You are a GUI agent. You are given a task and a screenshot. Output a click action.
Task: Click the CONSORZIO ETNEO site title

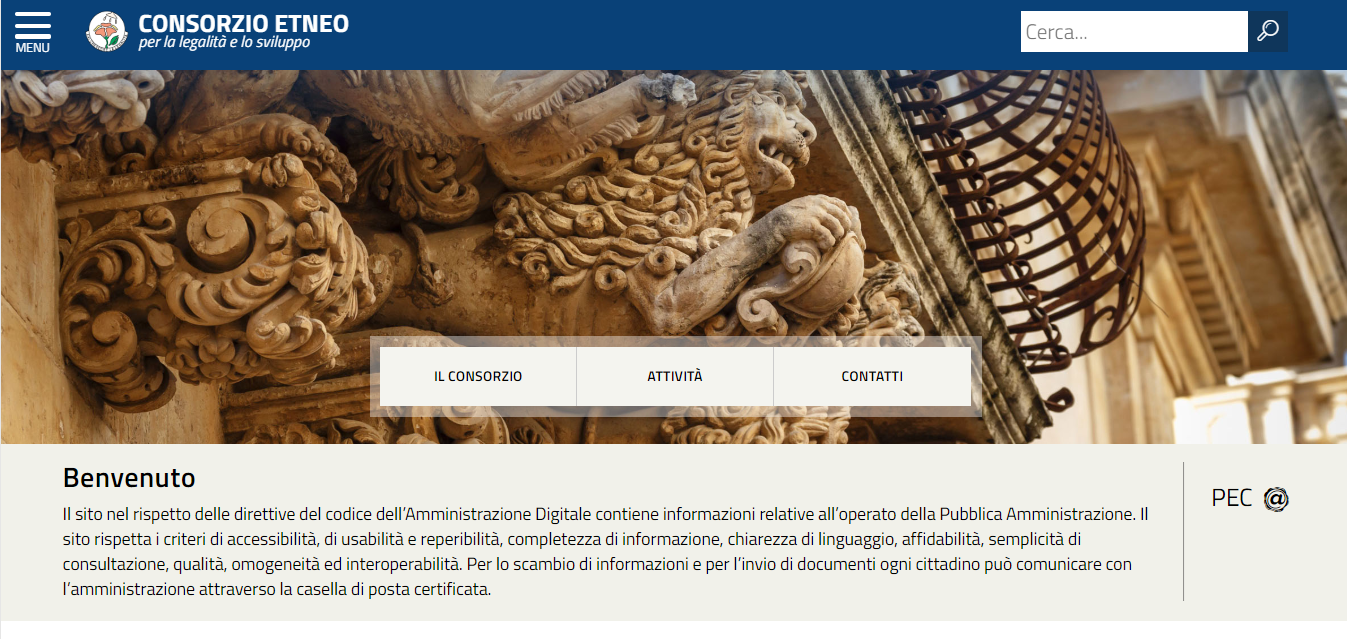pyautogui.click(x=243, y=23)
